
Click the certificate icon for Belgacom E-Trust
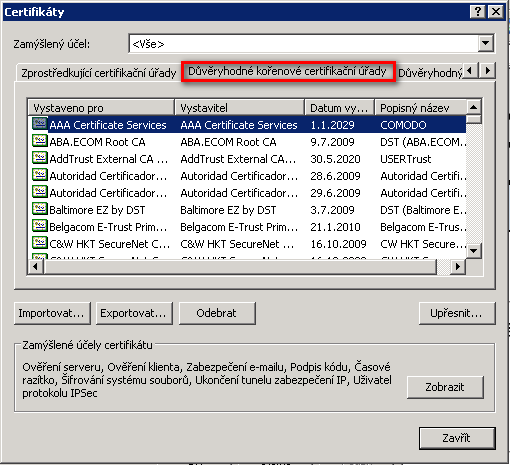point(40,226)
